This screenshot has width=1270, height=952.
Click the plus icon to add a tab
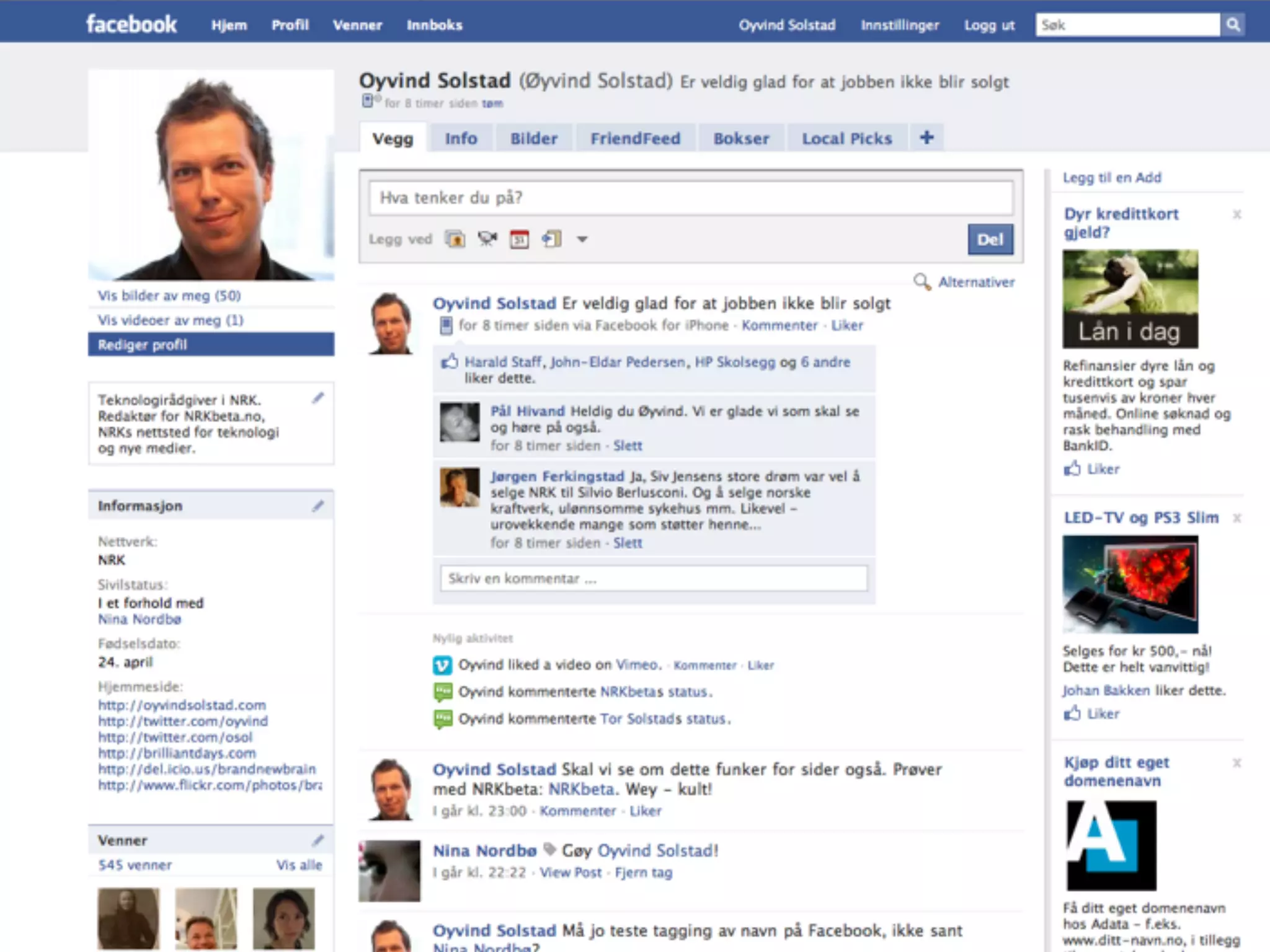point(926,138)
